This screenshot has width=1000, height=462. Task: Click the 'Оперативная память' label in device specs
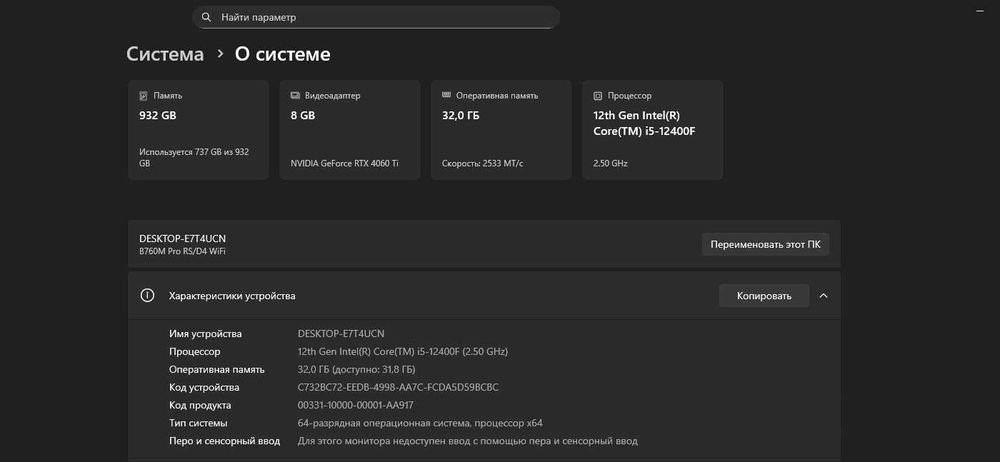(217, 369)
